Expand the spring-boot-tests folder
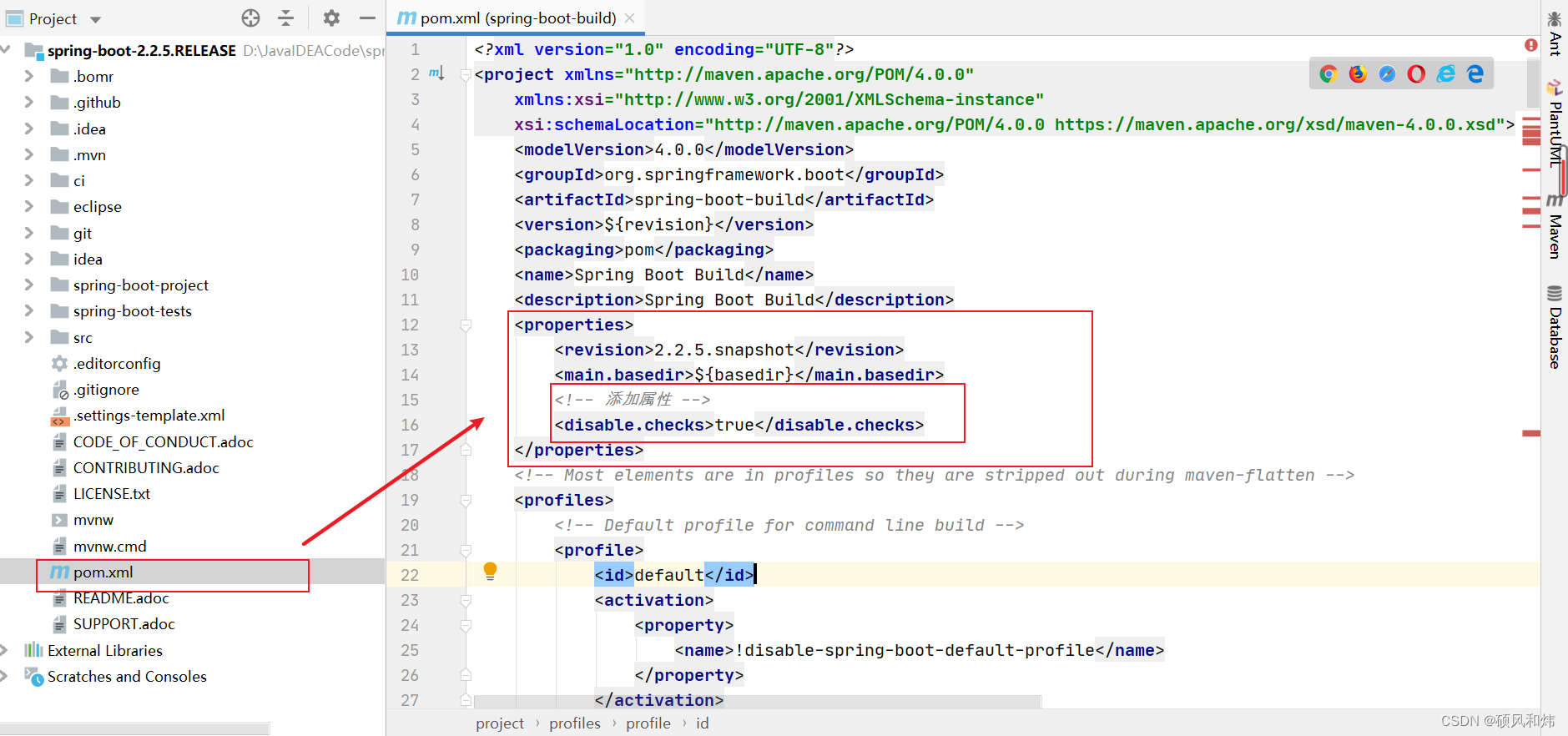Image resolution: width=1568 pixels, height=736 pixels. [x=29, y=310]
